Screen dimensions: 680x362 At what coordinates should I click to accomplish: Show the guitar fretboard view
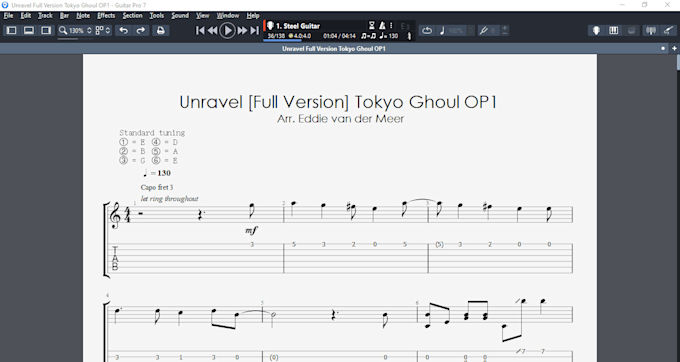point(596,30)
